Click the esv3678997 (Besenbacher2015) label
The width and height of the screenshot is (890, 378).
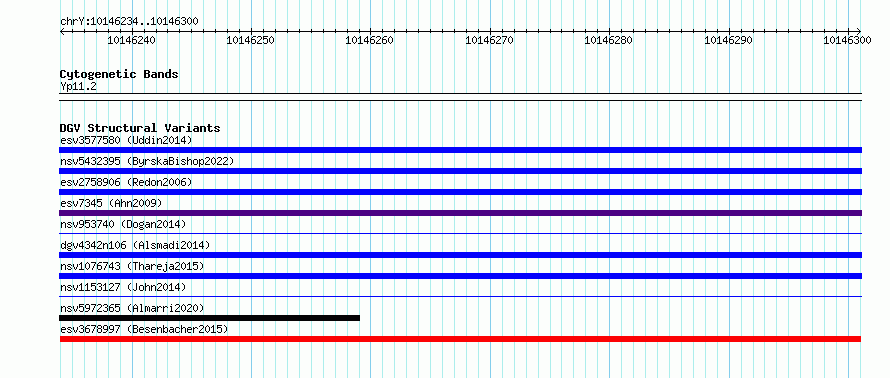[x=144, y=329]
